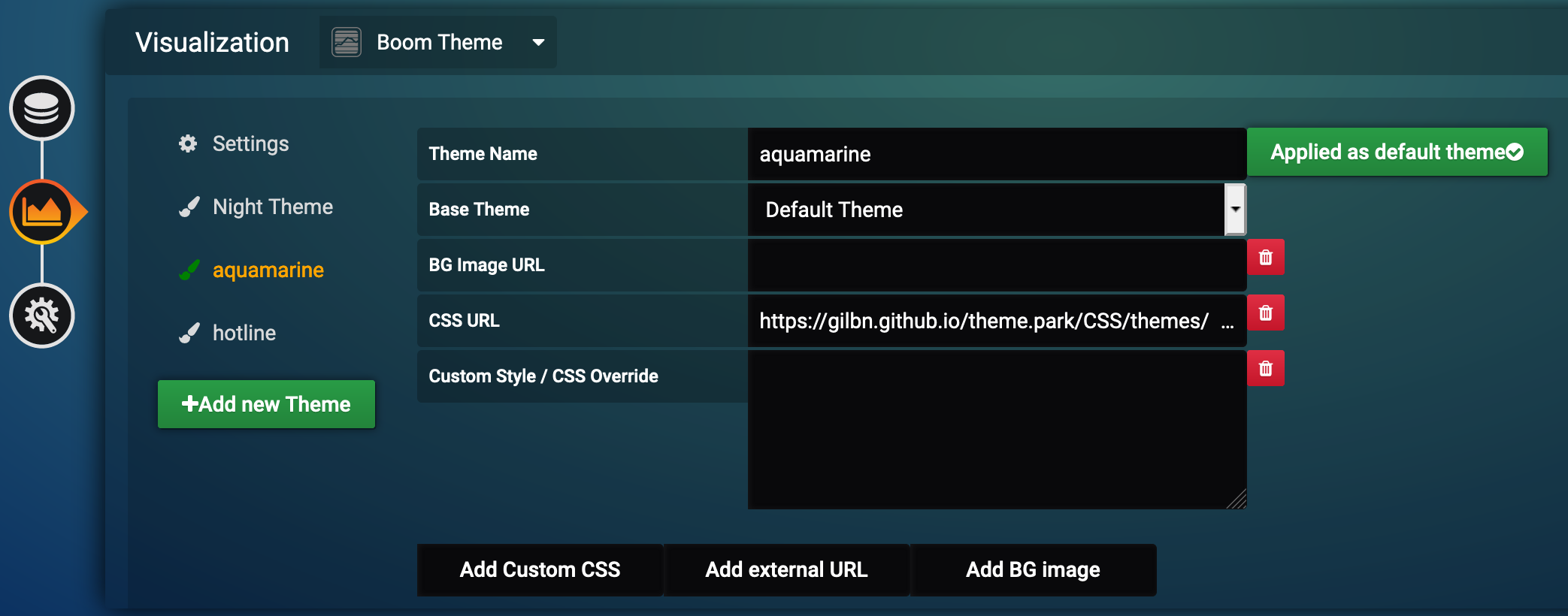Screen dimensions: 1568x616
Task: Click Add external URL button
Action: pos(786,570)
